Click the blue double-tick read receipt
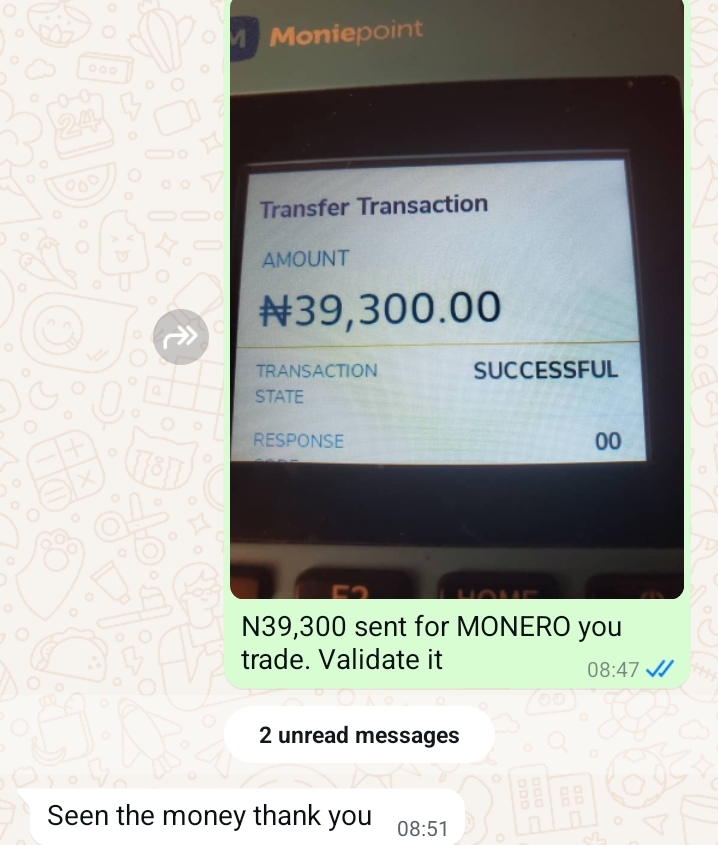The image size is (718, 845). pos(660,669)
